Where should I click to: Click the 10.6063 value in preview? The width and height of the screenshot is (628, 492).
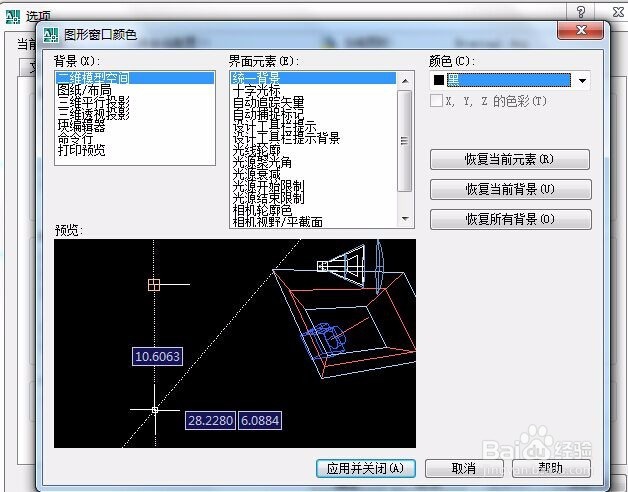pos(157,356)
